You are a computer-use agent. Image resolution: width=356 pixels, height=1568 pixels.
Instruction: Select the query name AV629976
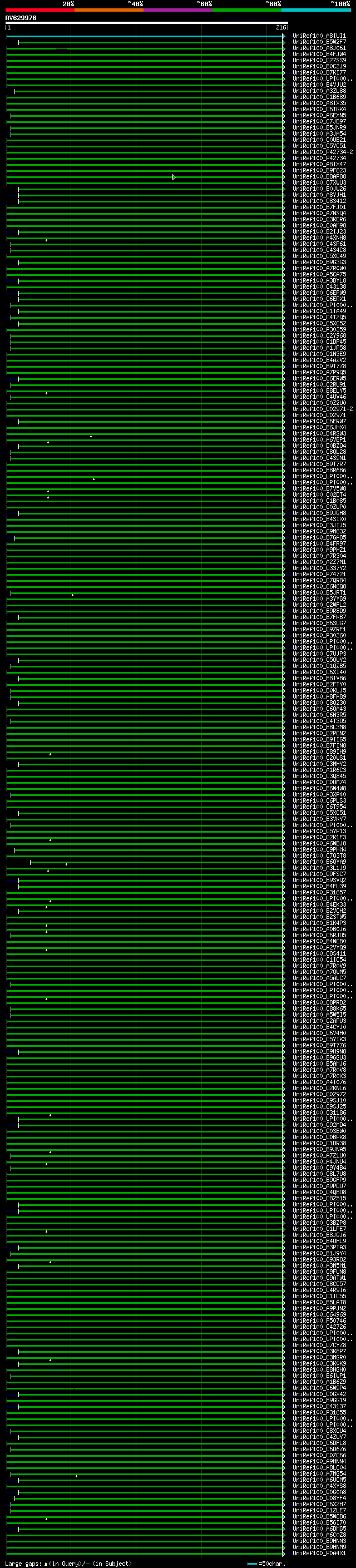coord(21,18)
